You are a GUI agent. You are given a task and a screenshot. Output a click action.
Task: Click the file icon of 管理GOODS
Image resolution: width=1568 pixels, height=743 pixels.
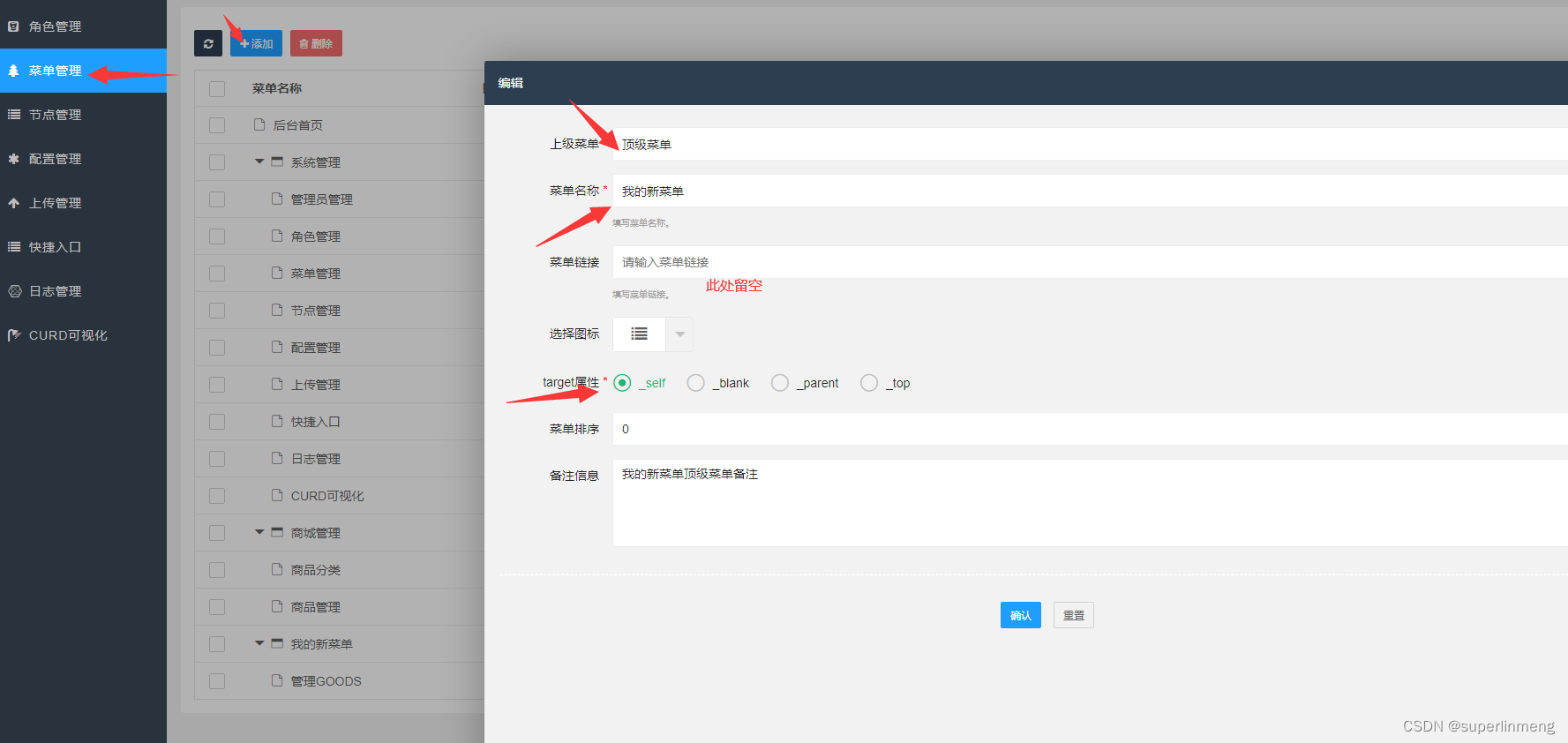coord(277,680)
